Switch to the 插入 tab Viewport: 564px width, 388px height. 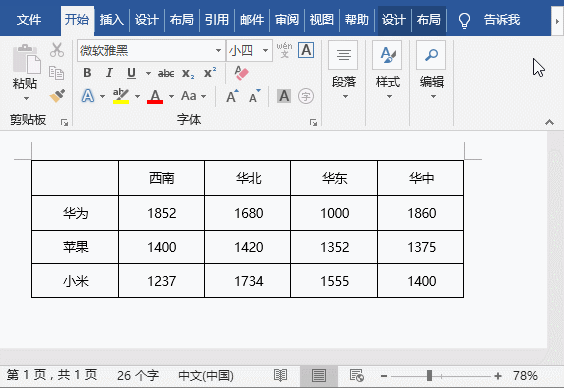pos(112,19)
